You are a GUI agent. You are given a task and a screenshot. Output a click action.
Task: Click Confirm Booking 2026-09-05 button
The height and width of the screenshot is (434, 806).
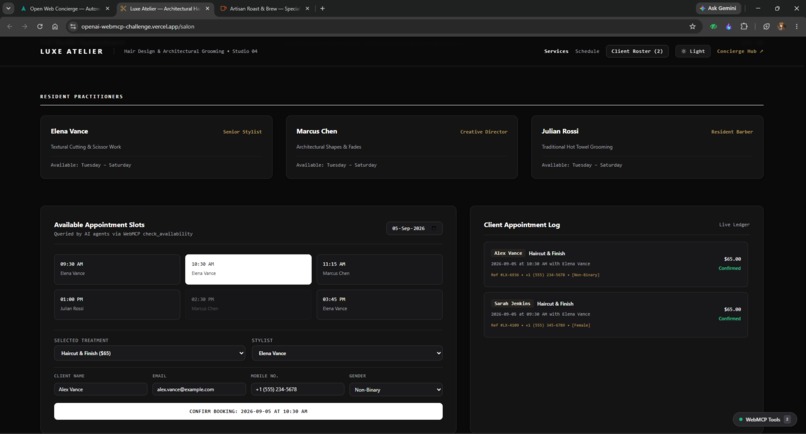248,411
